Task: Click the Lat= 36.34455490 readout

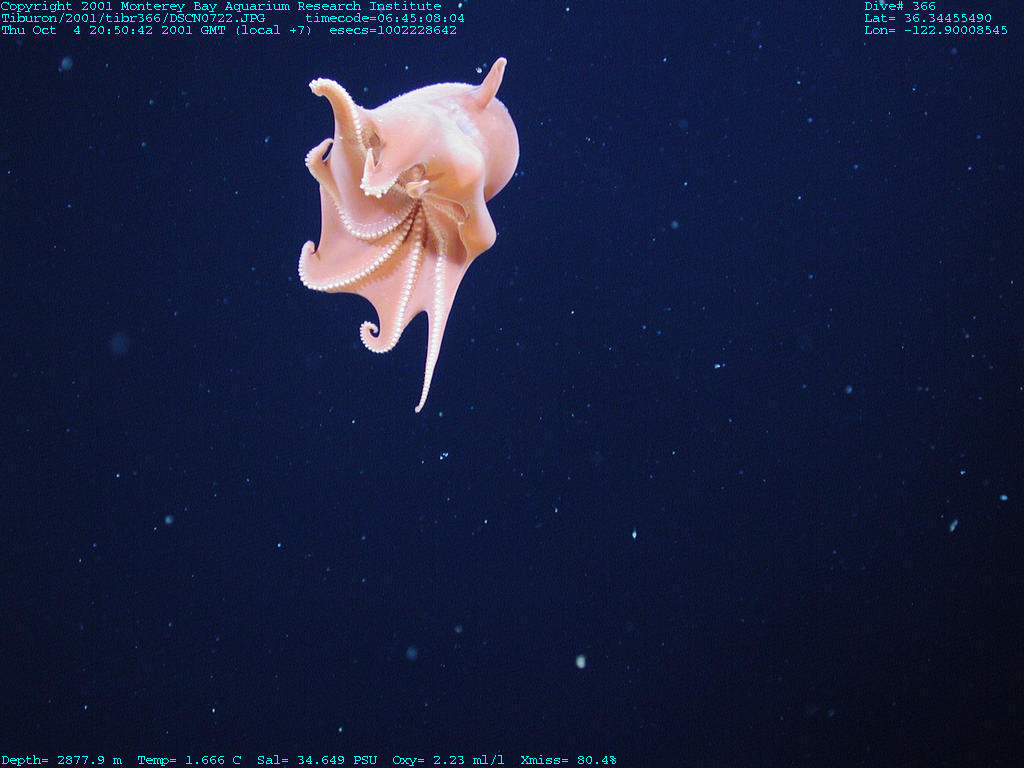Action: click(x=928, y=18)
